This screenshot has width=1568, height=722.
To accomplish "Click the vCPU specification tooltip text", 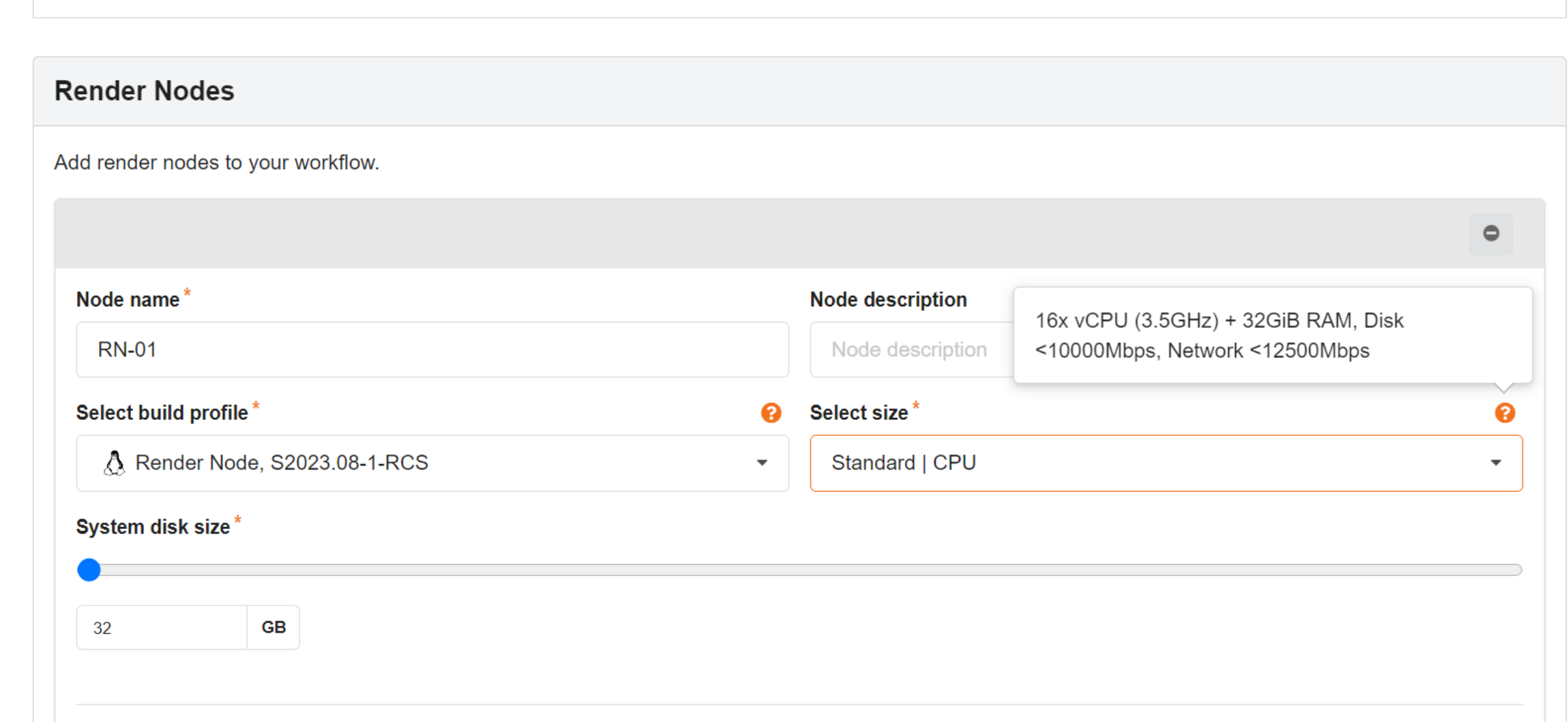I will tap(1218, 335).
